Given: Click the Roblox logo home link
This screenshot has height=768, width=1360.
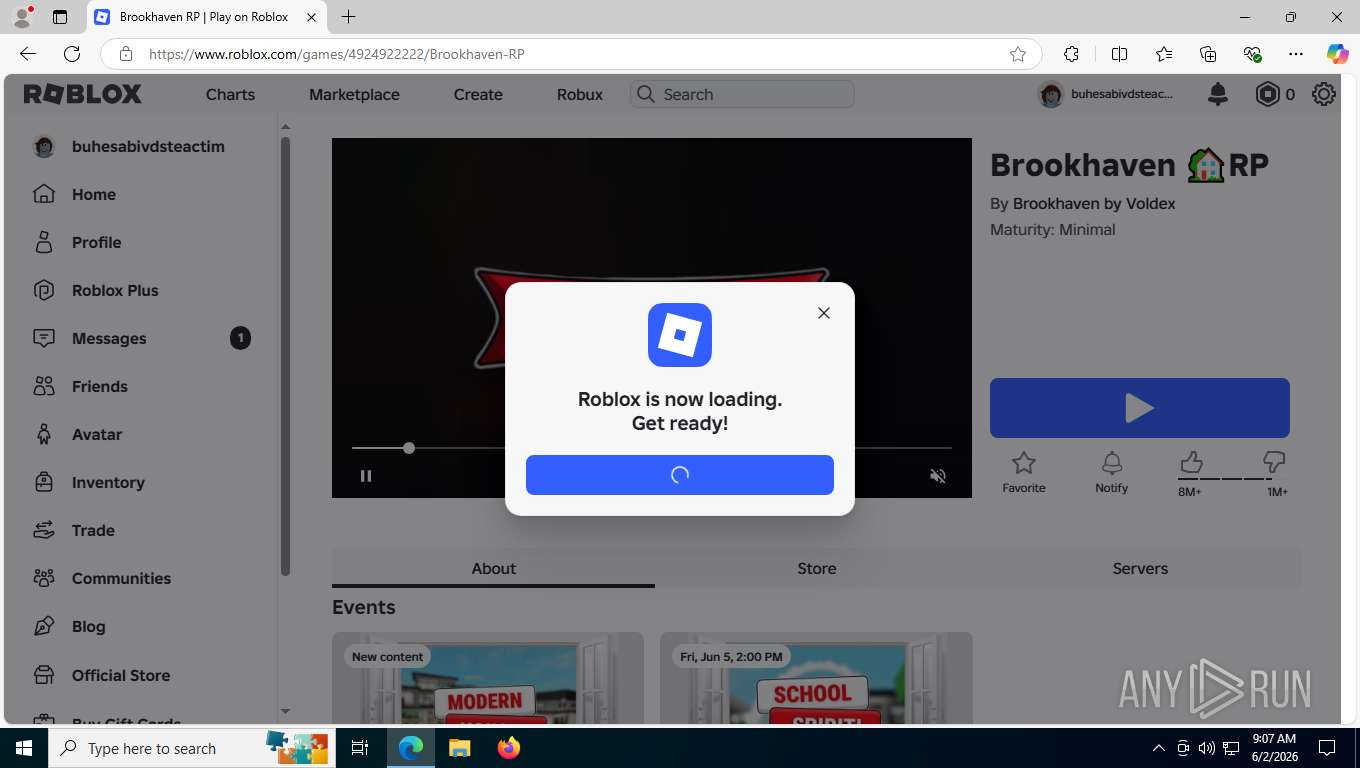Looking at the screenshot, I should (83, 94).
